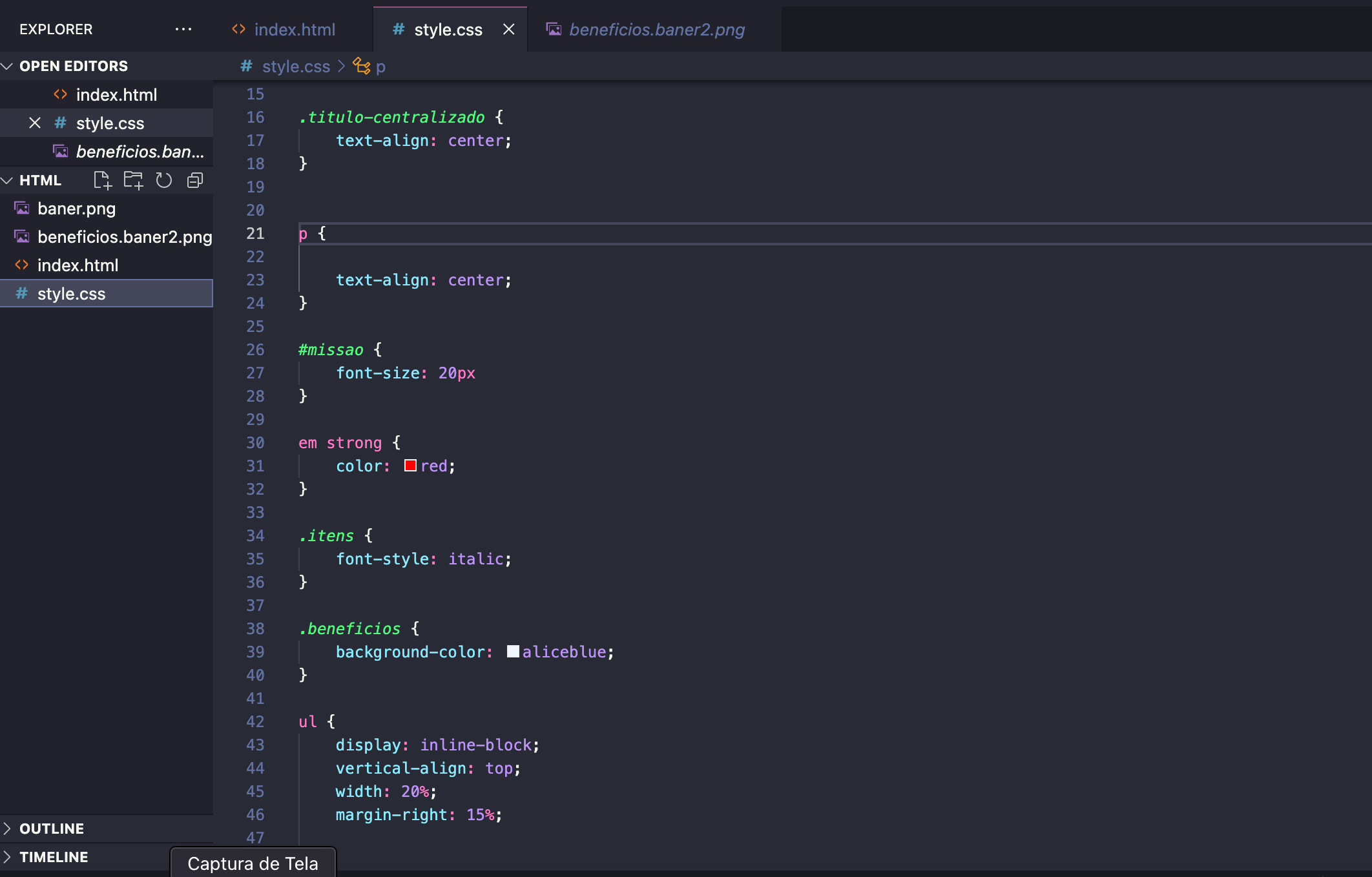
Task: Collapse the HTML folder section
Action: pyautogui.click(x=7, y=180)
